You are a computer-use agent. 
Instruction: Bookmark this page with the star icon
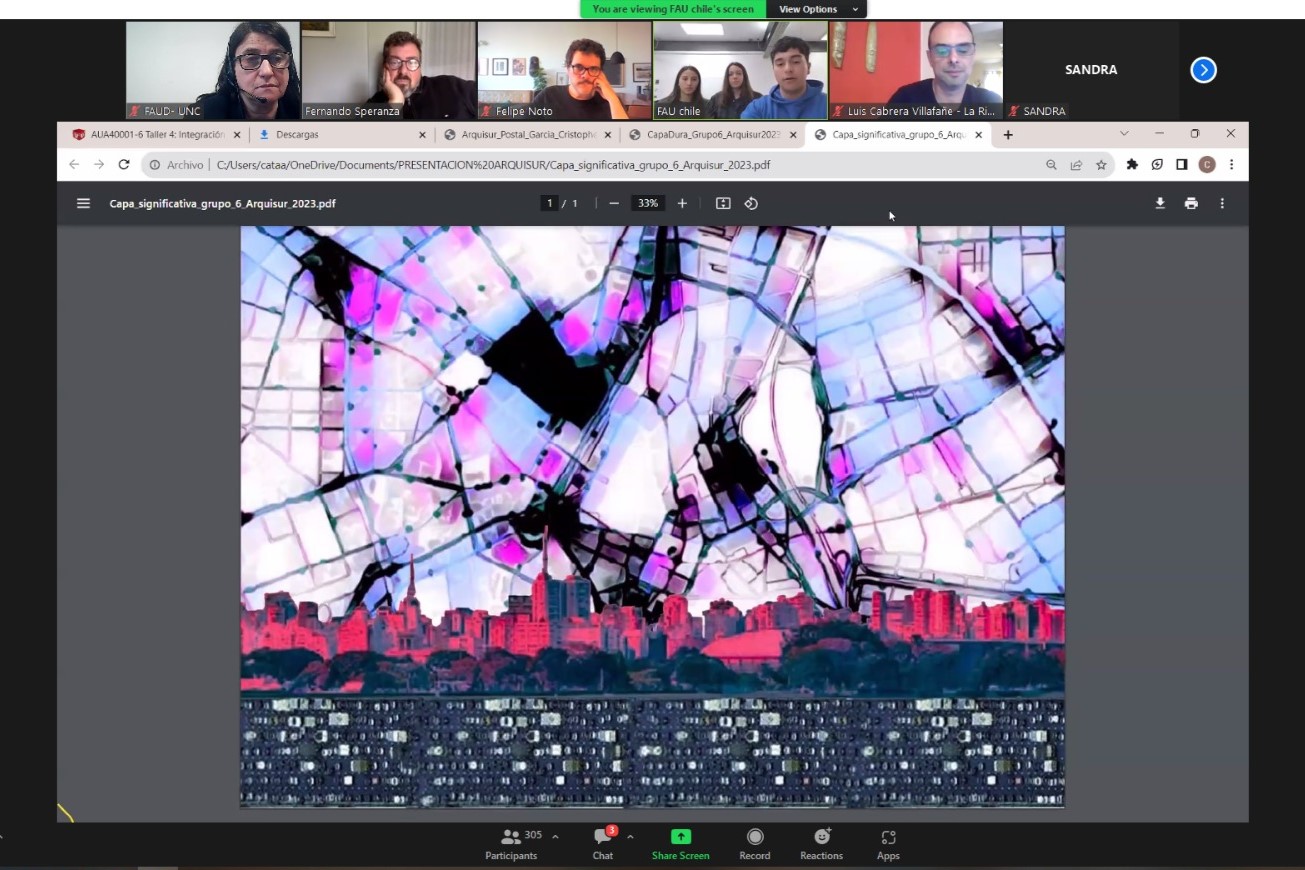coord(1101,165)
